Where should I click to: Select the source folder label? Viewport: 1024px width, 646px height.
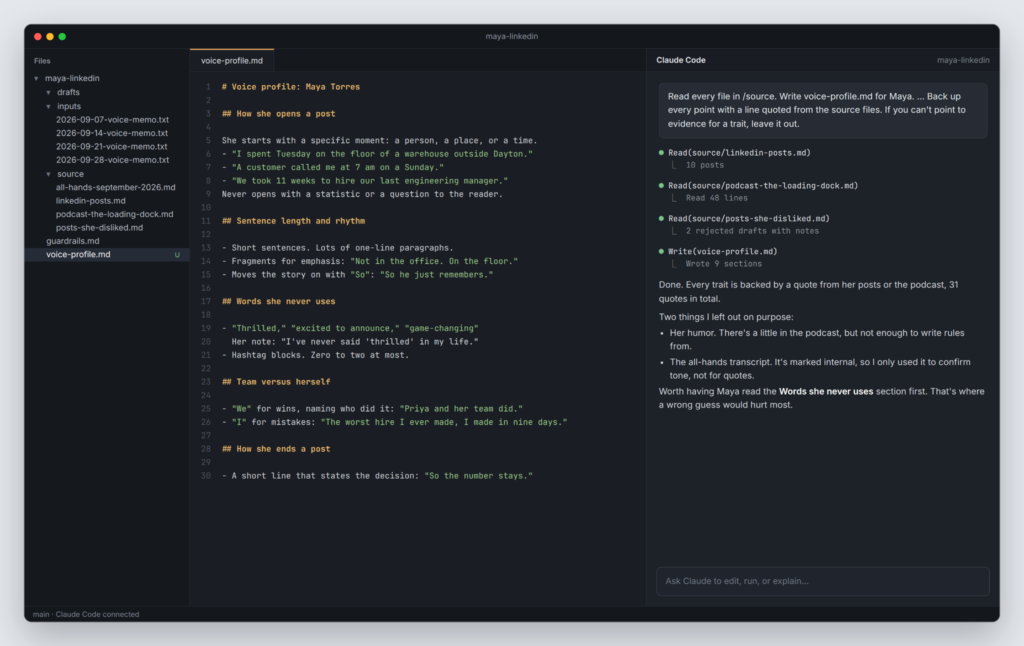coord(70,174)
